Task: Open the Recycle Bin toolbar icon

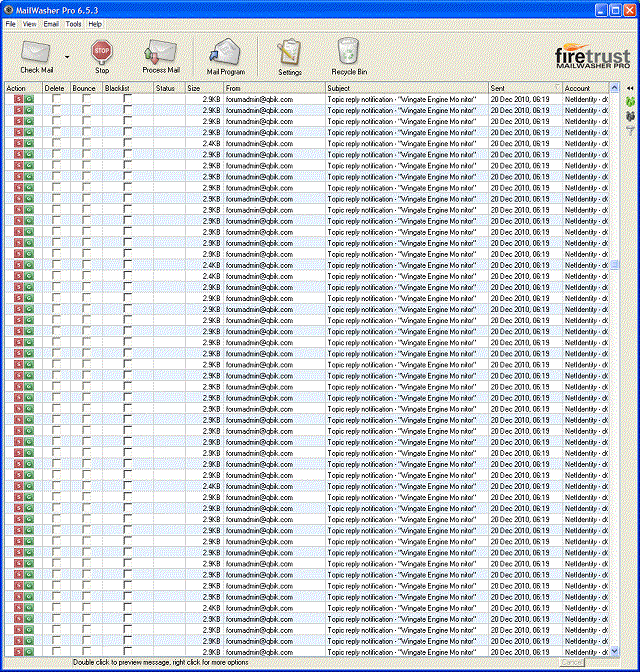Action: pyautogui.click(x=348, y=51)
